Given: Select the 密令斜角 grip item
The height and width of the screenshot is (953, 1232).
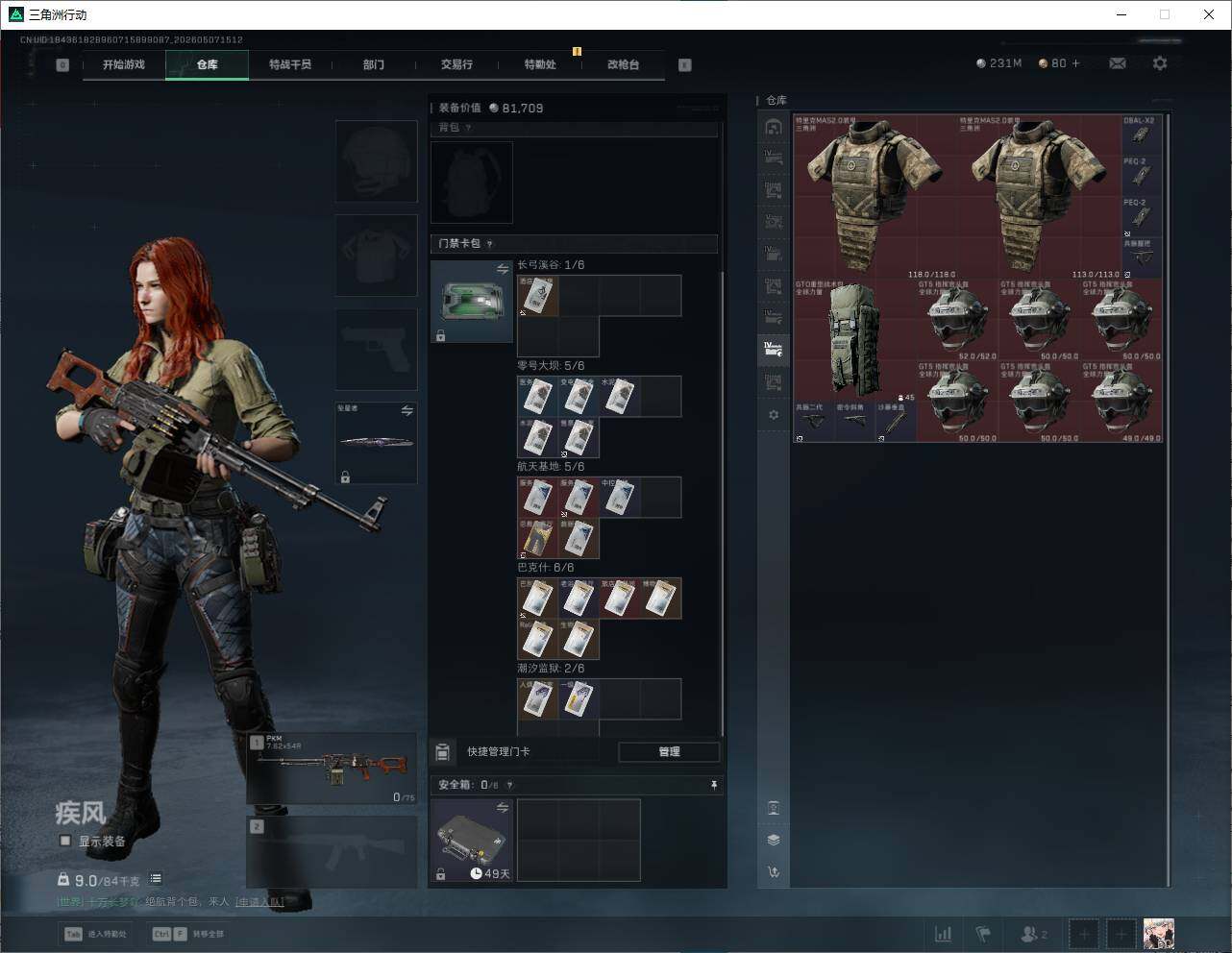Looking at the screenshot, I should 855,423.
